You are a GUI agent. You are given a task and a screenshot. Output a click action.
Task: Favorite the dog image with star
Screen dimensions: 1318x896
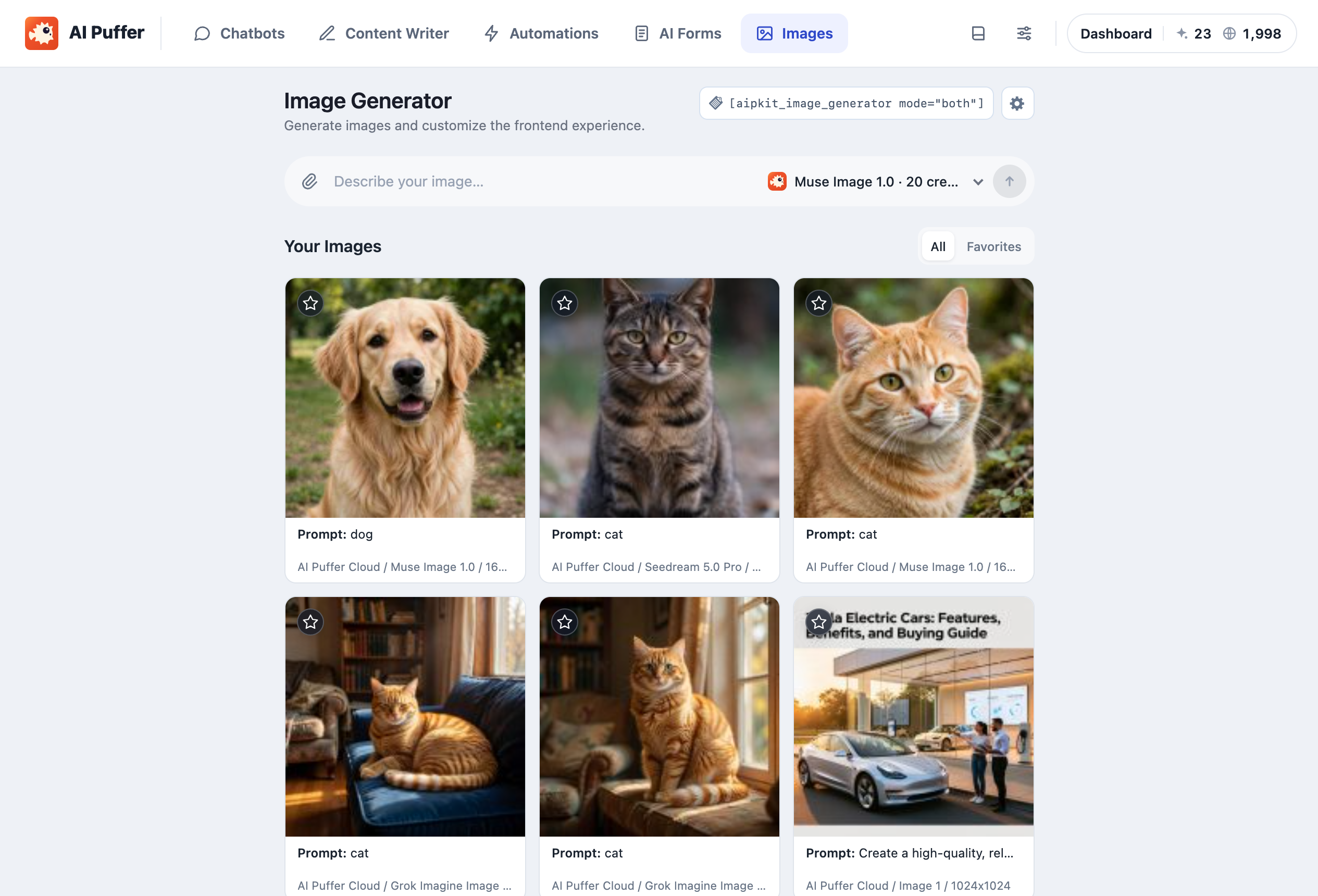coord(310,303)
